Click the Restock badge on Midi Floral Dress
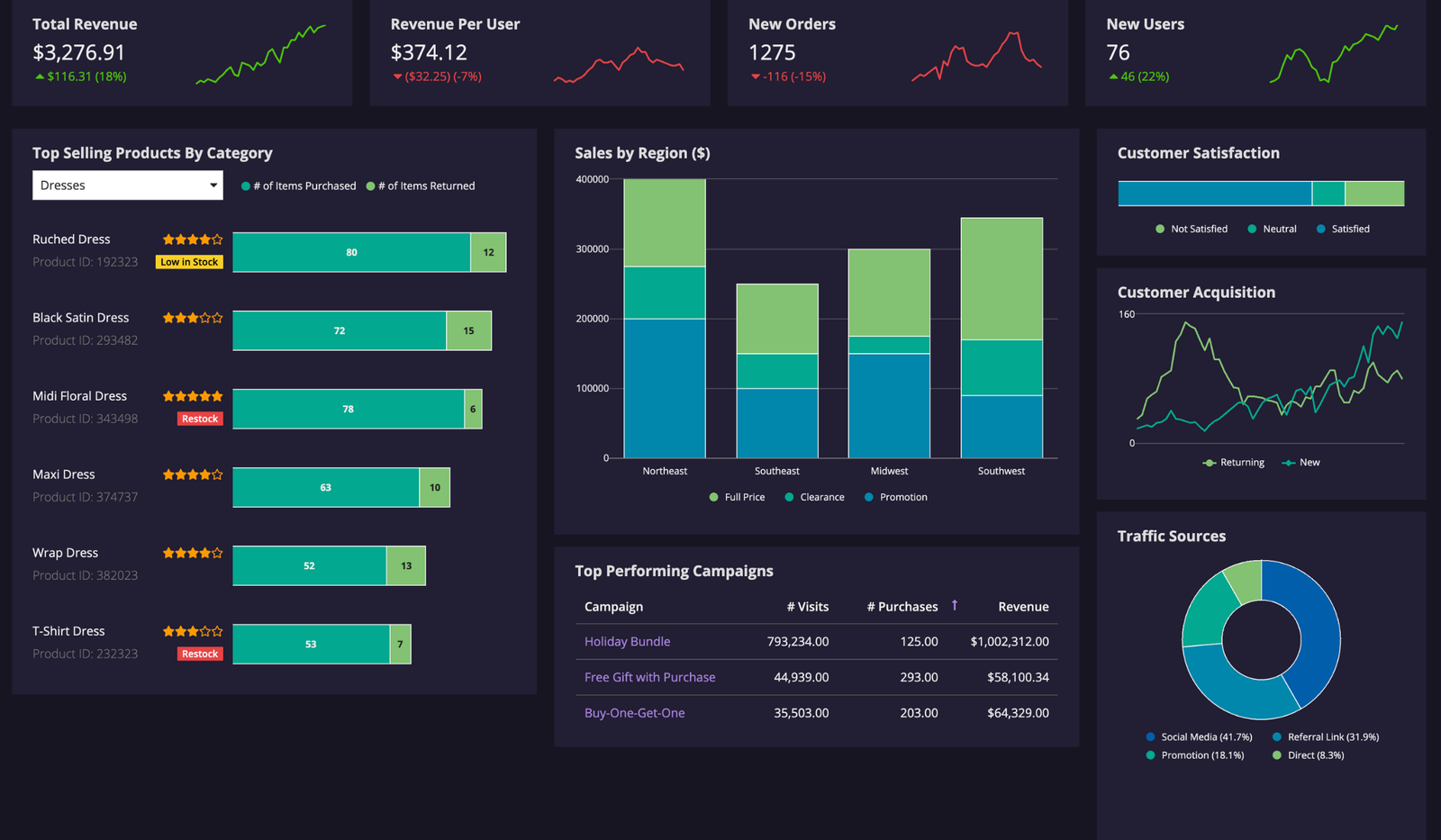This screenshot has height=840, width=1441. coord(199,418)
